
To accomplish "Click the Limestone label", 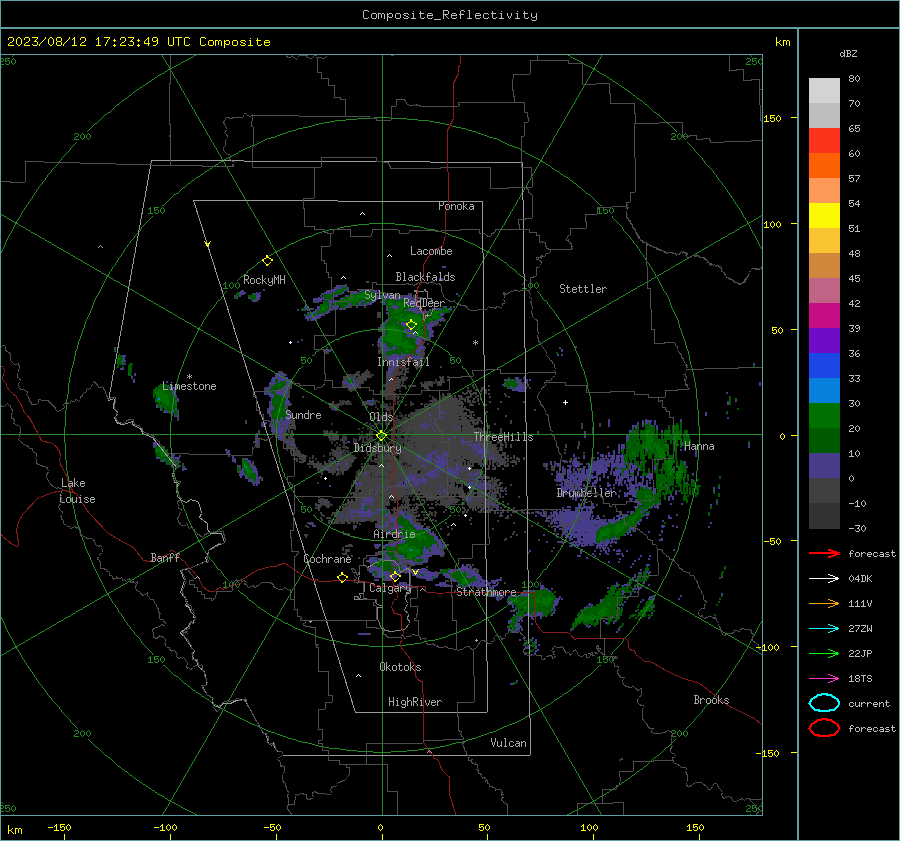I will 189,386.
